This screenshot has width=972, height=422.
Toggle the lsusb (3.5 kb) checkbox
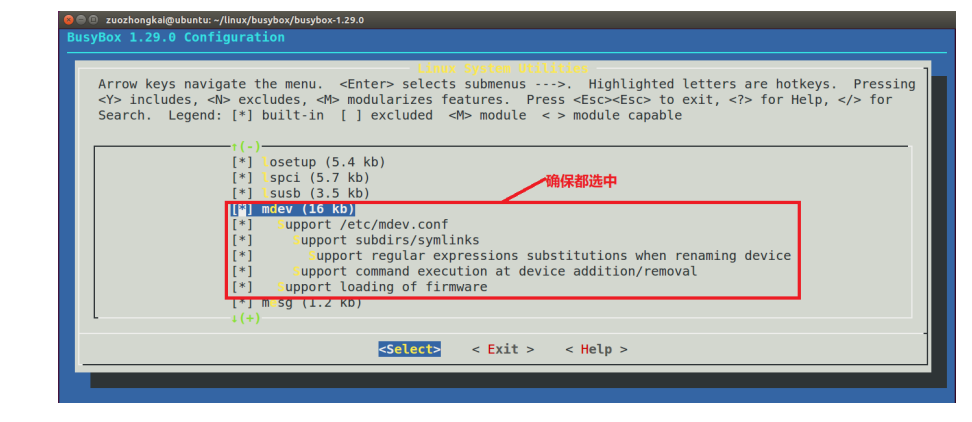click(242, 193)
